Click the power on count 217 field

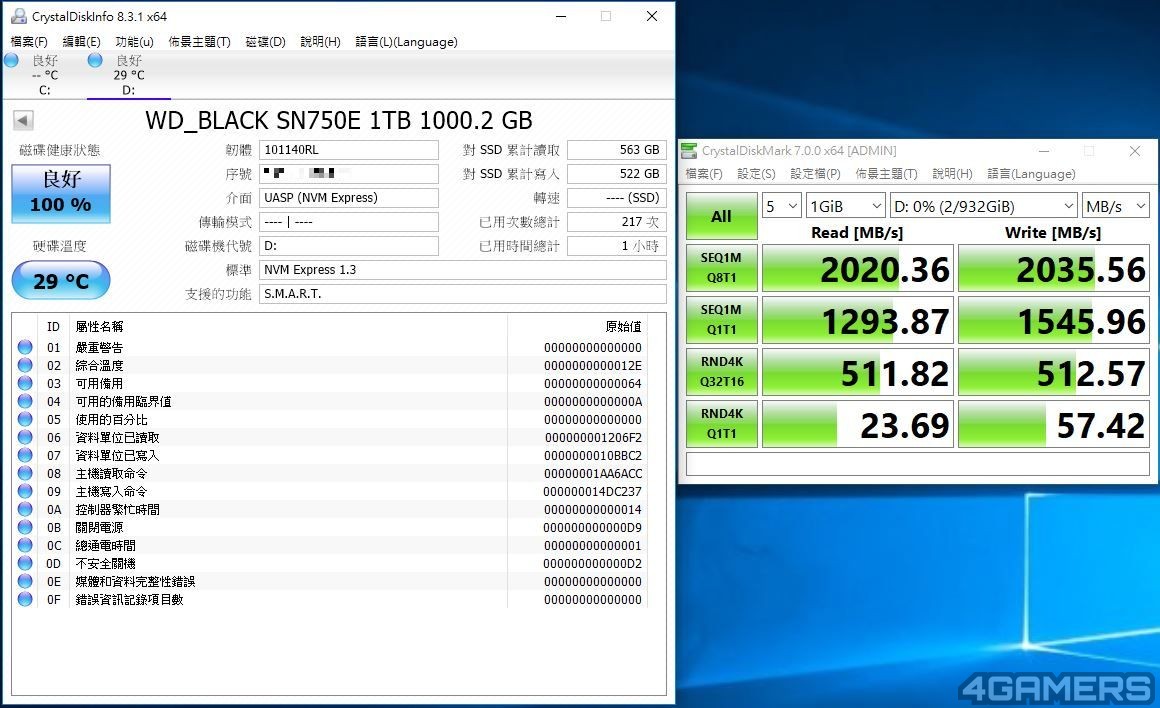(616, 221)
